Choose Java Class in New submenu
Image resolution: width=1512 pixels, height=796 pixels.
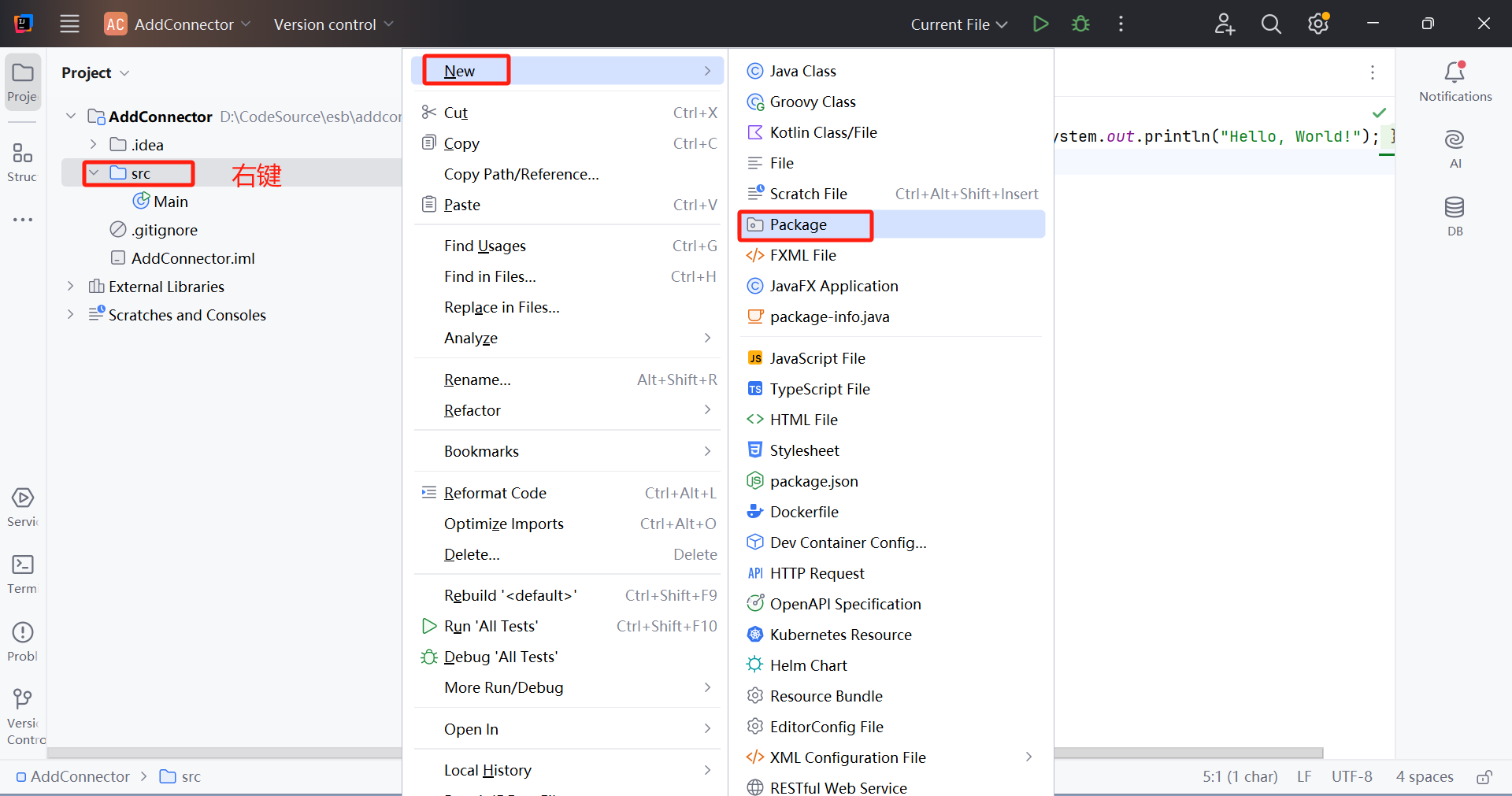pyautogui.click(x=802, y=72)
